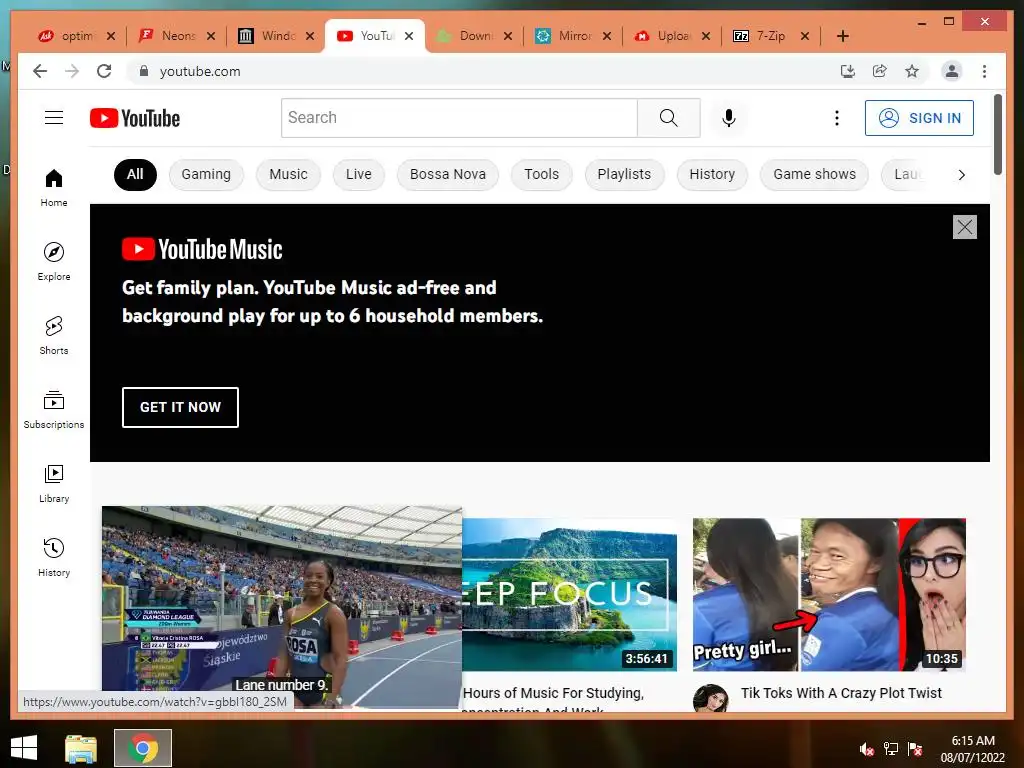Open Shorts in the sidebar
Image resolution: width=1024 pixels, height=768 pixels.
54,336
